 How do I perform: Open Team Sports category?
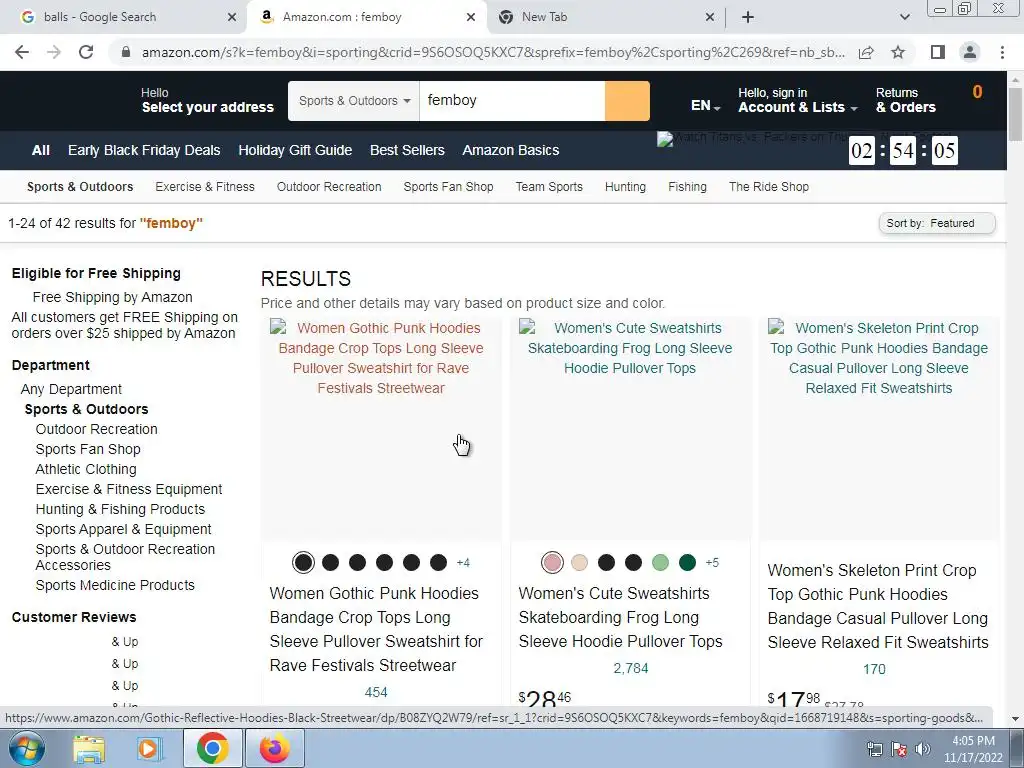tap(549, 187)
